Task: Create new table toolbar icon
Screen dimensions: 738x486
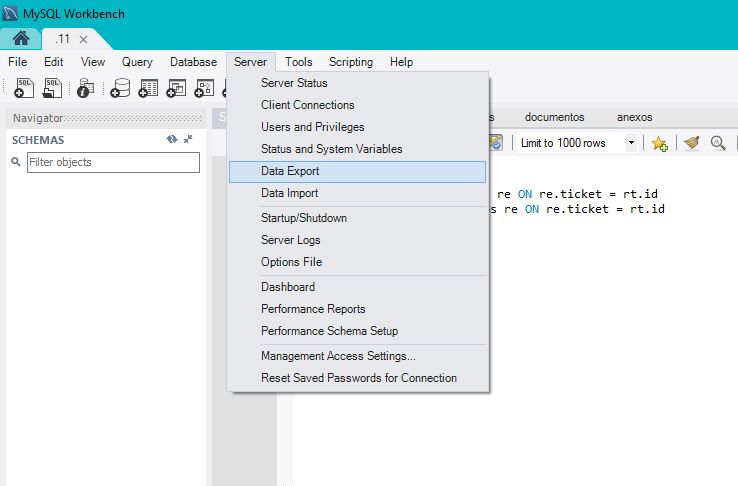Action: pyautogui.click(x=148, y=88)
